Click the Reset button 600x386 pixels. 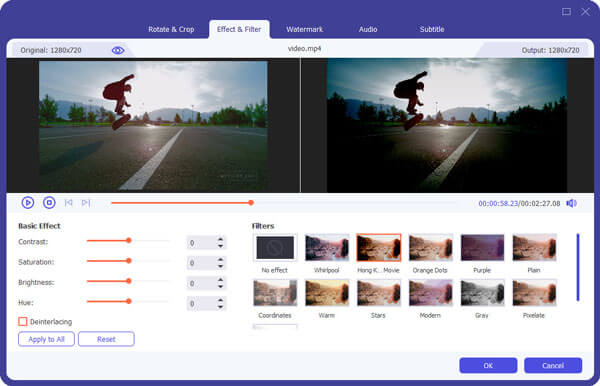[x=106, y=339]
